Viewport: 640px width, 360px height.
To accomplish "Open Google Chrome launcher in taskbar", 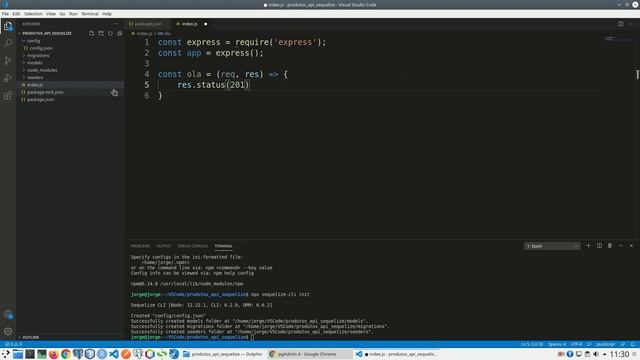I will click(66, 354).
